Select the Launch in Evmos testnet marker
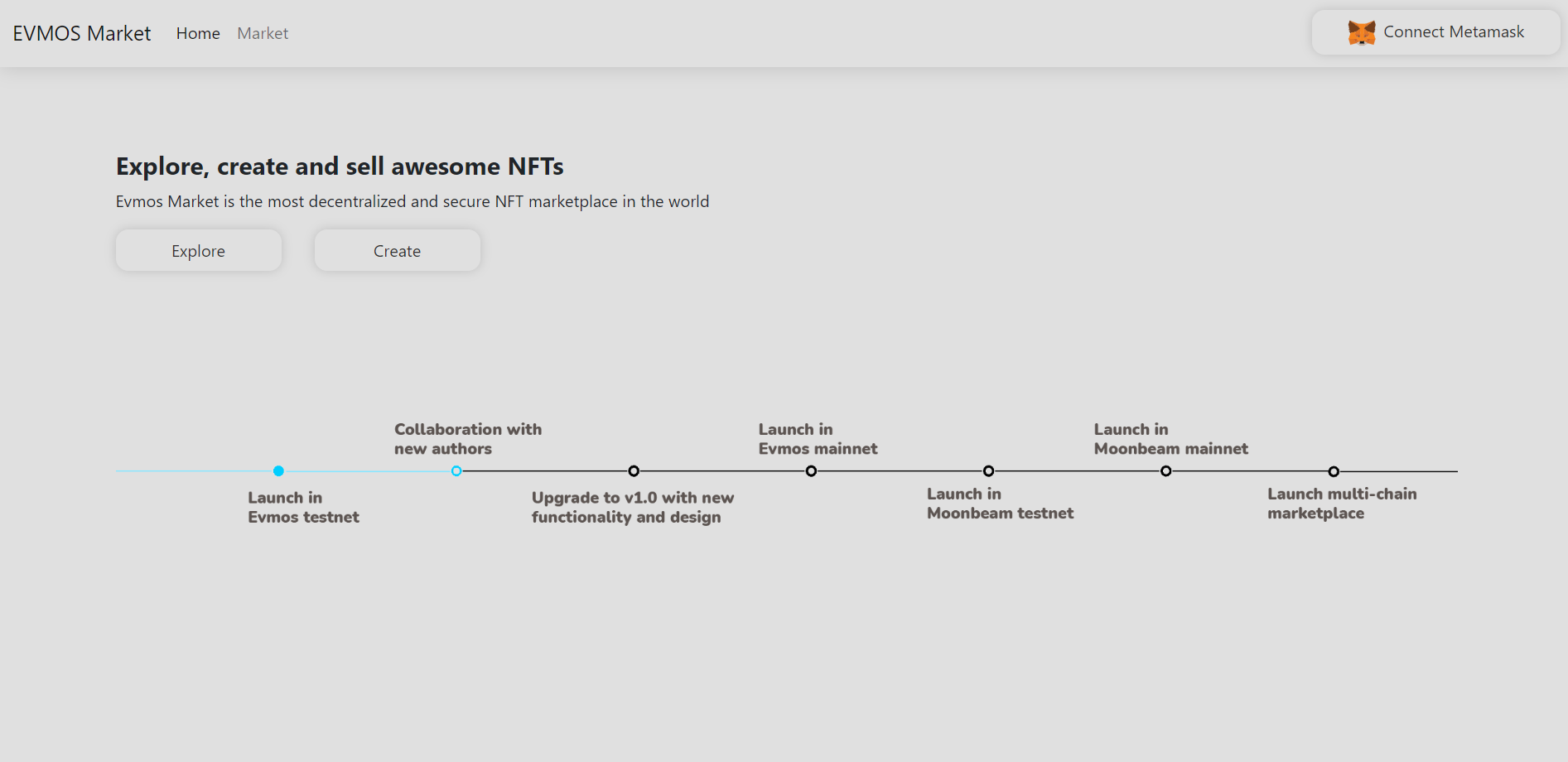The height and width of the screenshot is (762, 1568). pos(278,471)
